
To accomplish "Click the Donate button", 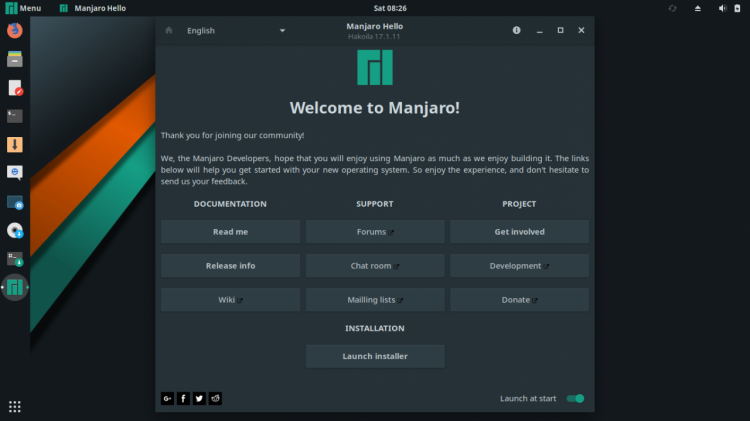I will tap(519, 299).
